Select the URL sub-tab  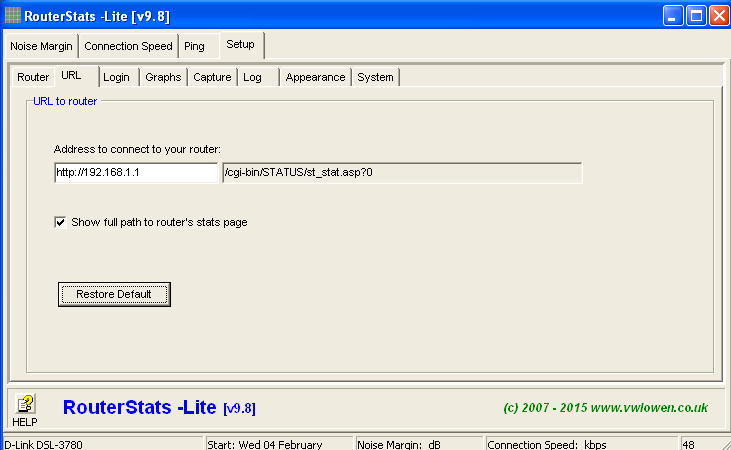tap(71, 76)
